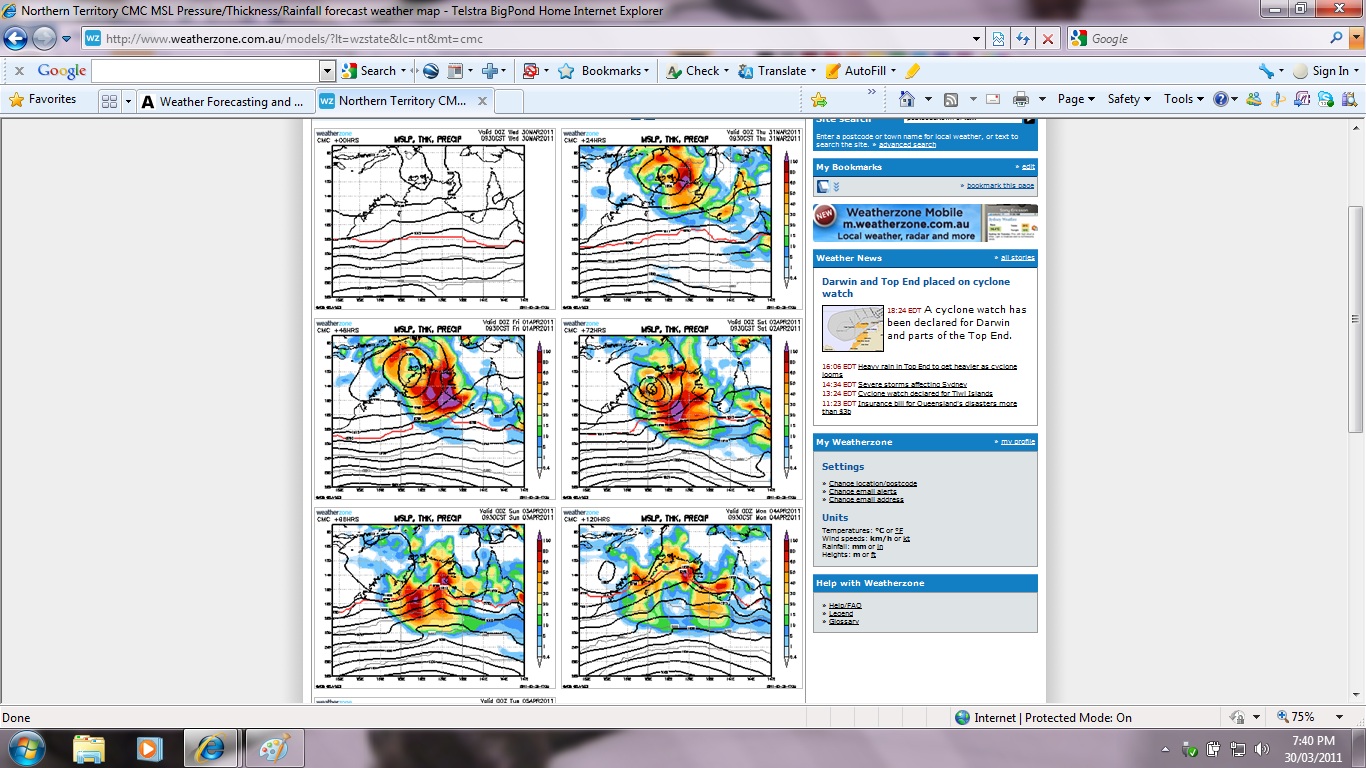Click the blue plus Share icon in Google Toolbar
1366x768 pixels.
click(x=490, y=71)
